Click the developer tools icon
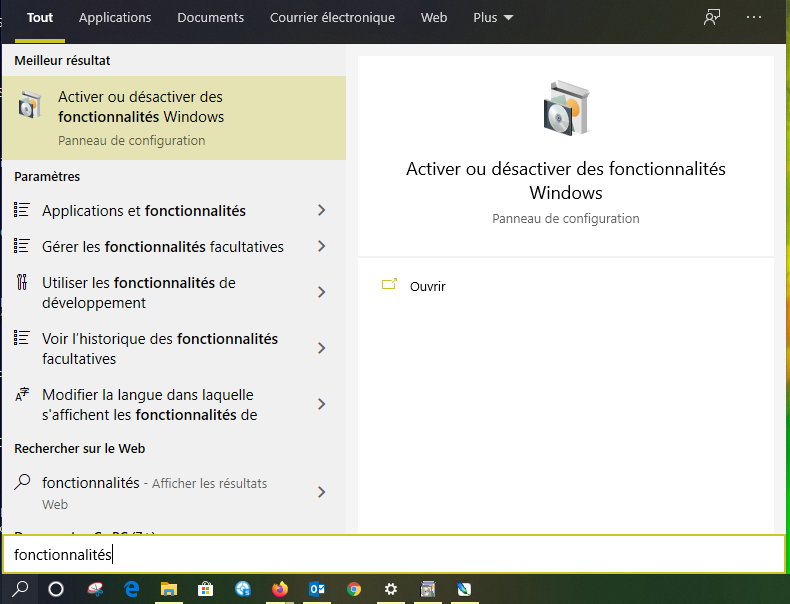The height and width of the screenshot is (604, 790). (22, 282)
